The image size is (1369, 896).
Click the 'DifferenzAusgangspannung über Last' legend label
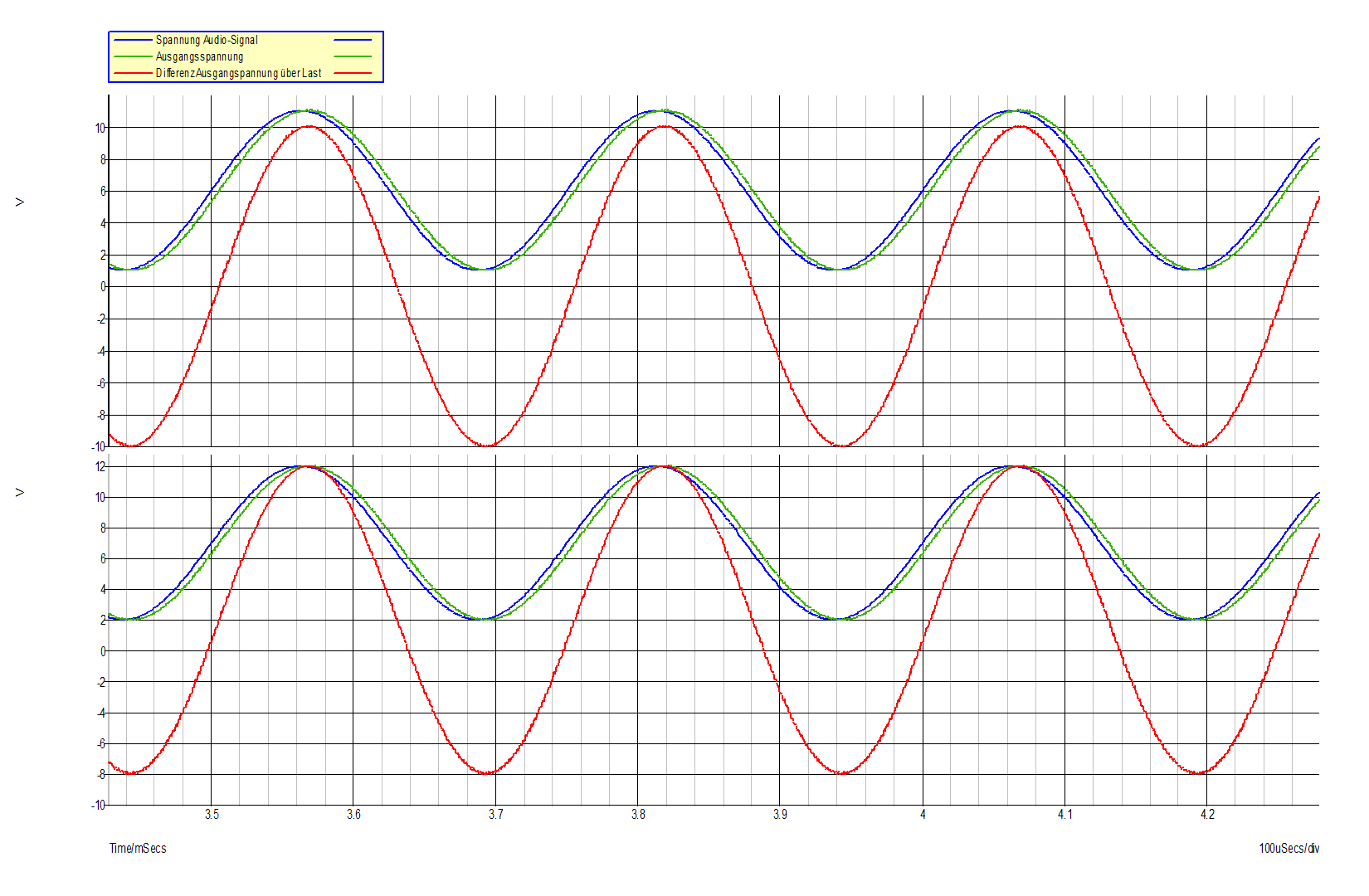[238, 73]
